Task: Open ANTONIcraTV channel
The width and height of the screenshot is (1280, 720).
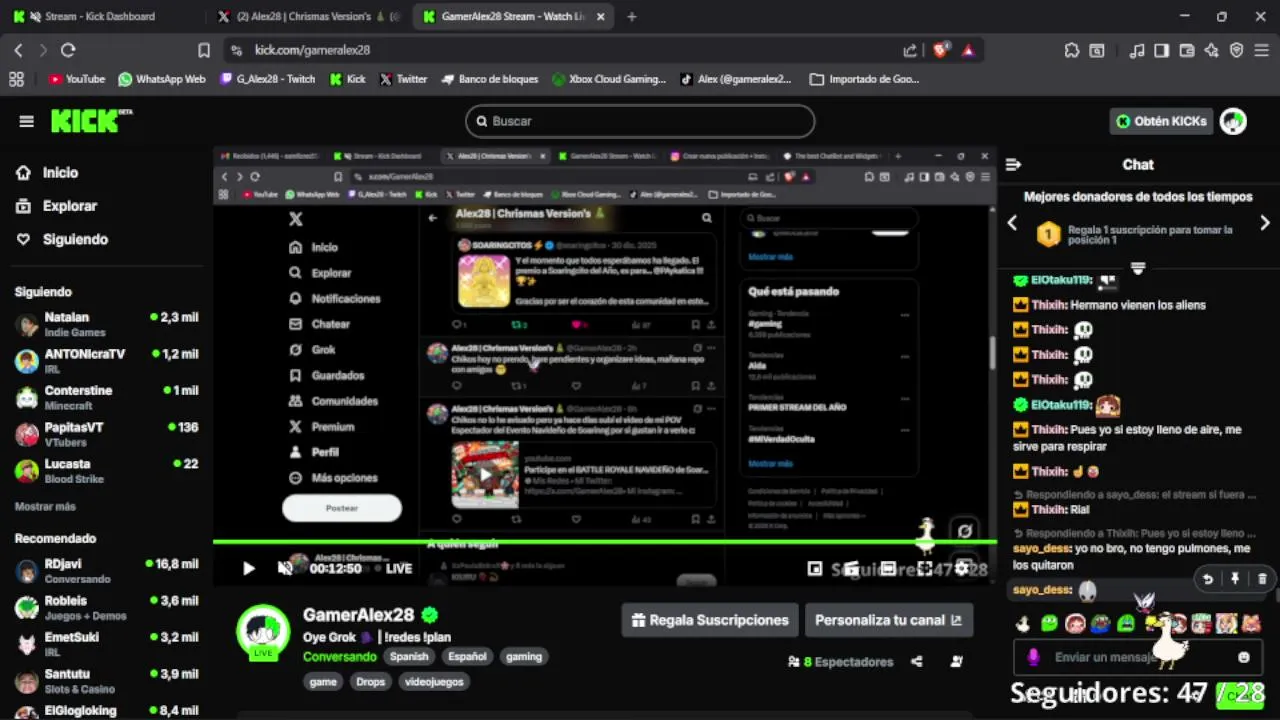Action: (x=106, y=361)
